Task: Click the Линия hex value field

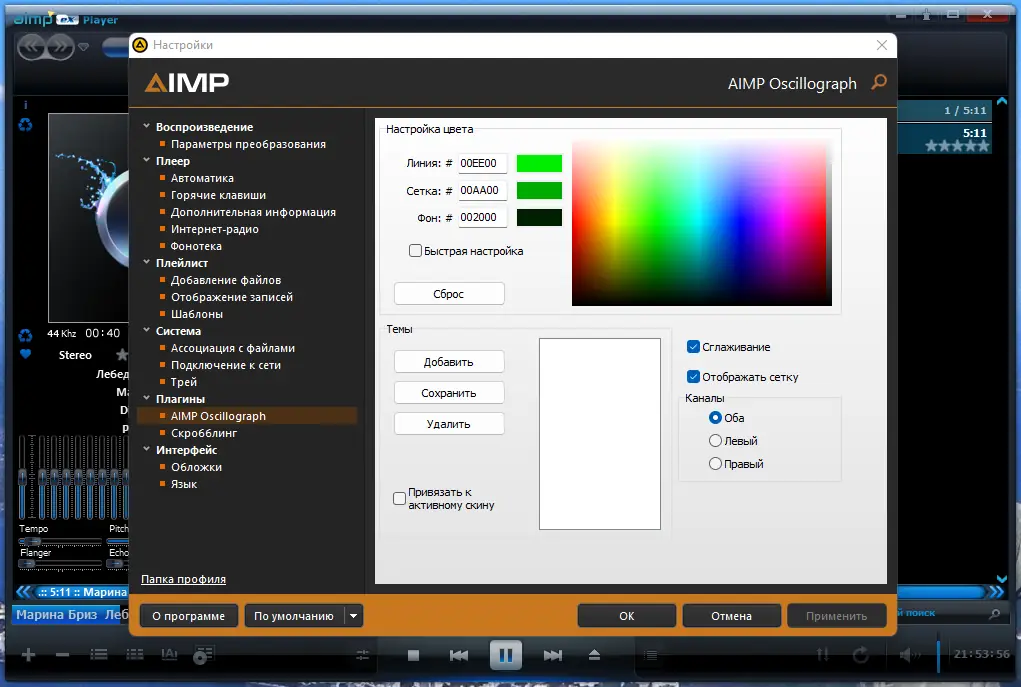Action: (x=482, y=163)
